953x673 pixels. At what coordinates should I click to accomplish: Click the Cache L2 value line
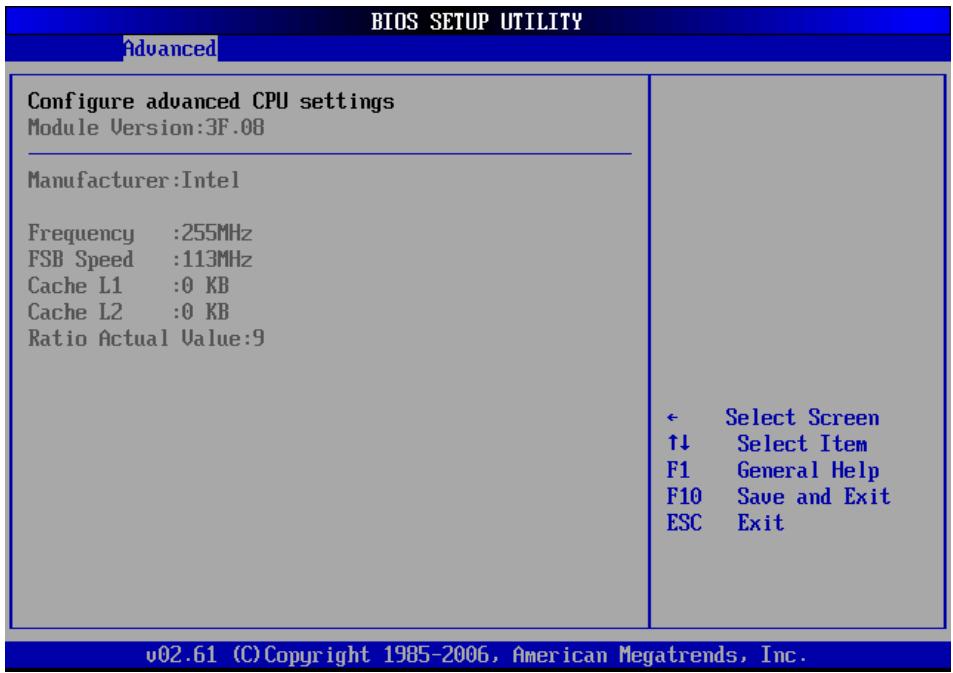pyautogui.click(x=128, y=312)
